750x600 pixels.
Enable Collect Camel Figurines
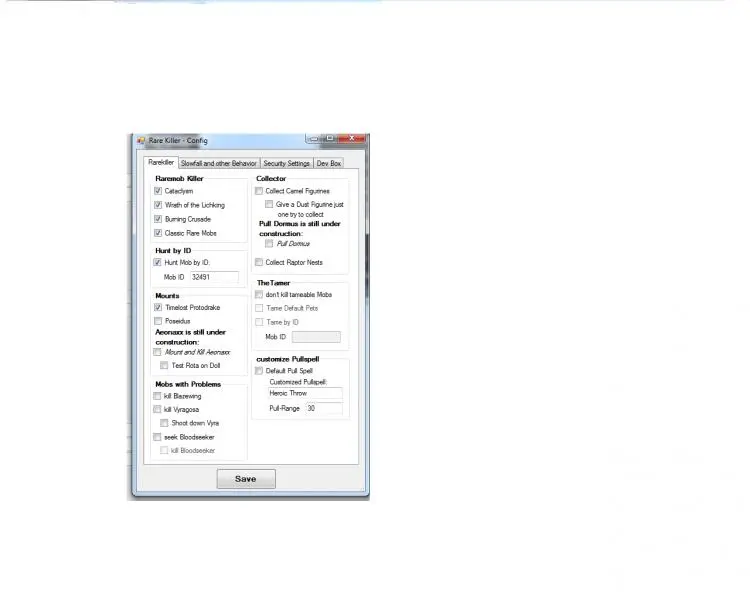[x=259, y=191]
